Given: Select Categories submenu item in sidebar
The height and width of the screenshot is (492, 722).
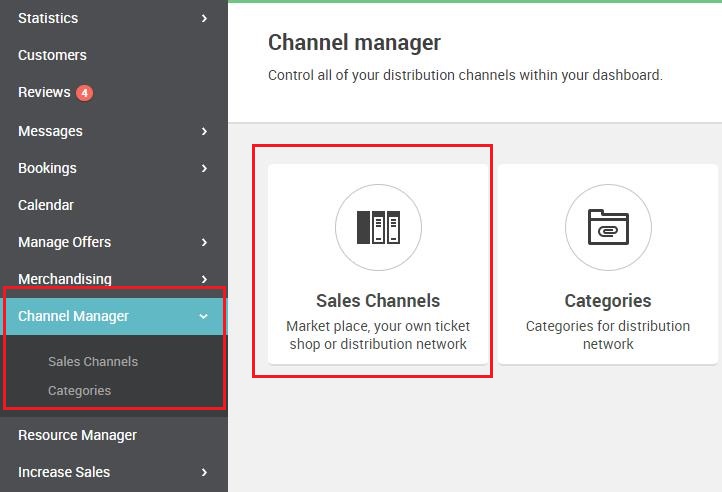Looking at the screenshot, I should click(x=79, y=391).
